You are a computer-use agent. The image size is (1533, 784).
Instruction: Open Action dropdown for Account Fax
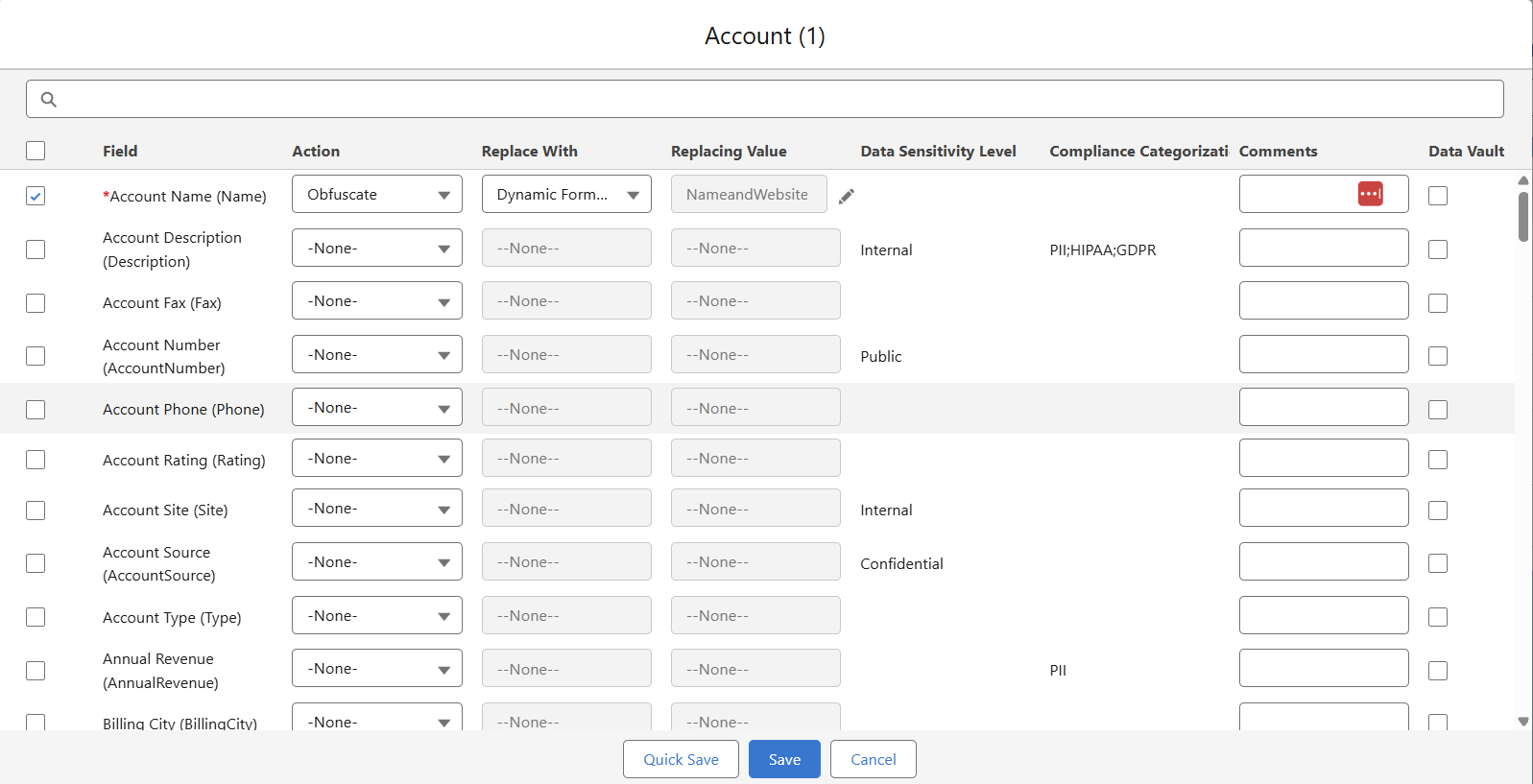pos(376,301)
